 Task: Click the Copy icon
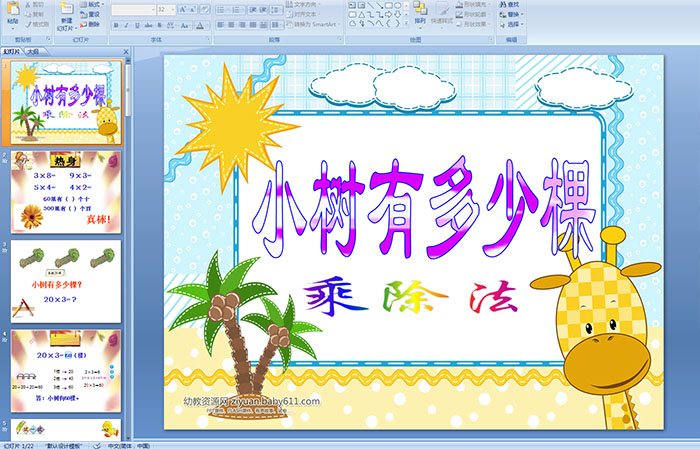28,14
